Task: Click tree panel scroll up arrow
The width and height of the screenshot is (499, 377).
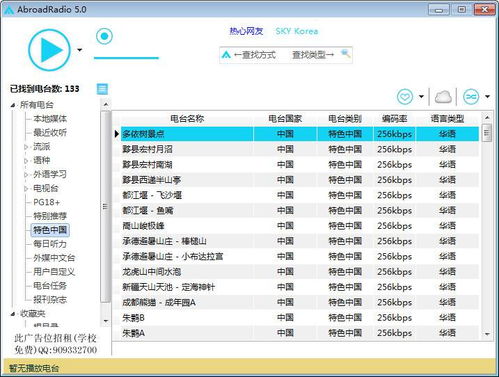Action: 106,105
